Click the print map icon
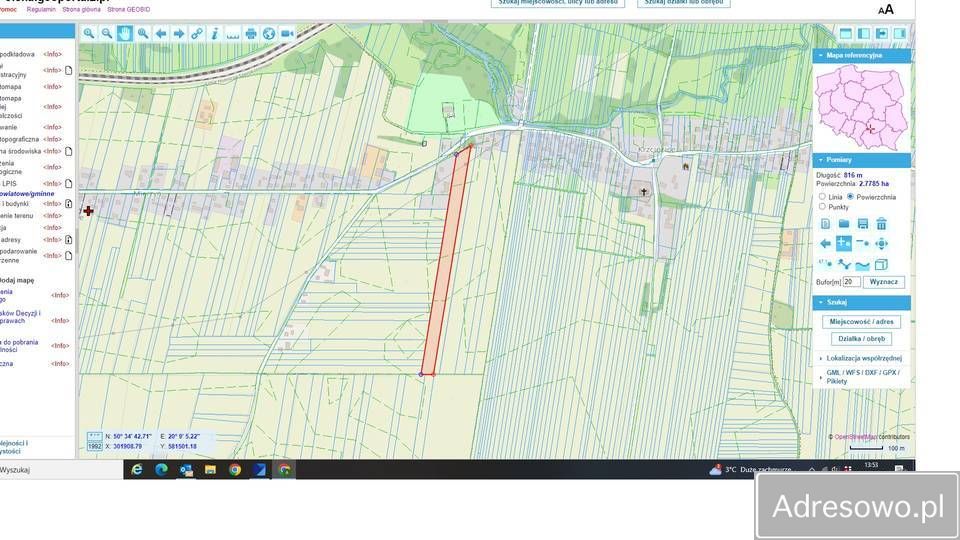The height and width of the screenshot is (540, 960). tap(251, 34)
